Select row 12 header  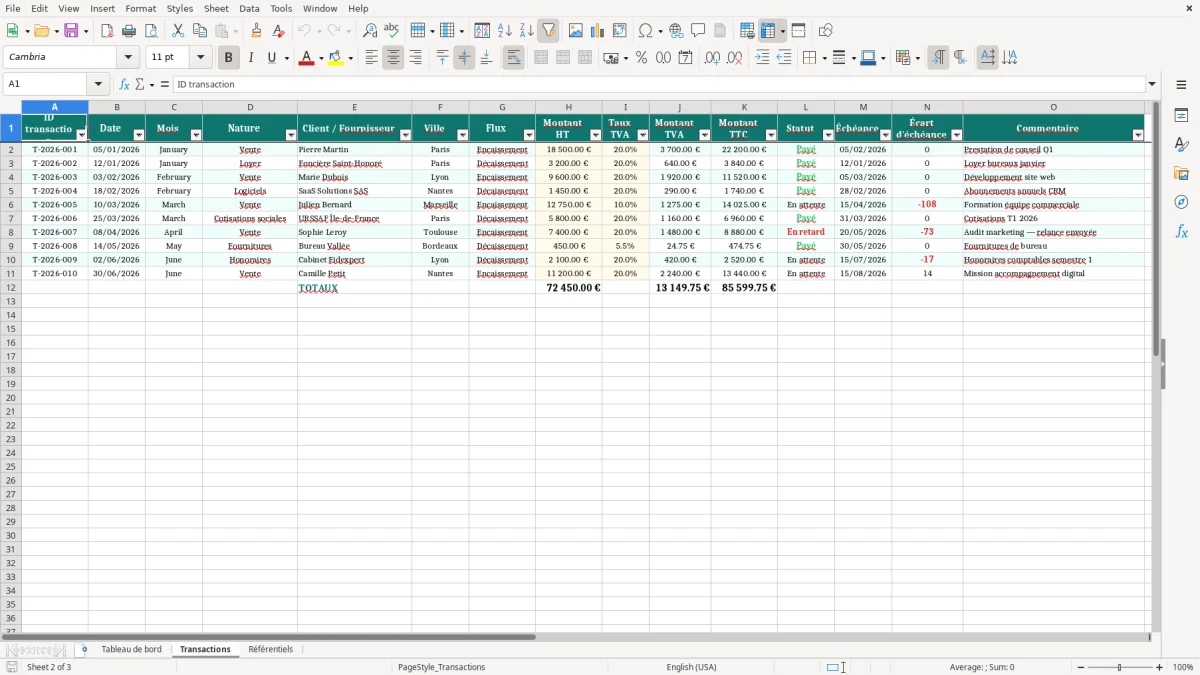click(11, 288)
